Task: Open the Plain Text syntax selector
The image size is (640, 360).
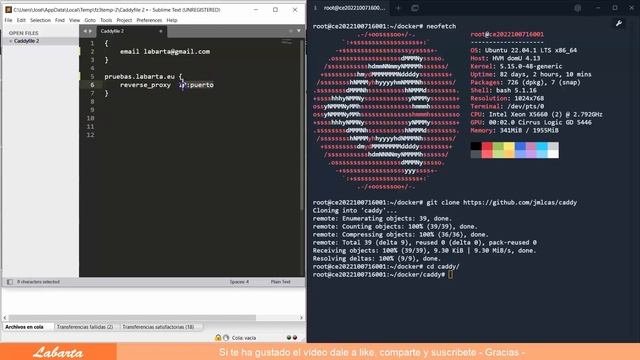Action: point(280,282)
